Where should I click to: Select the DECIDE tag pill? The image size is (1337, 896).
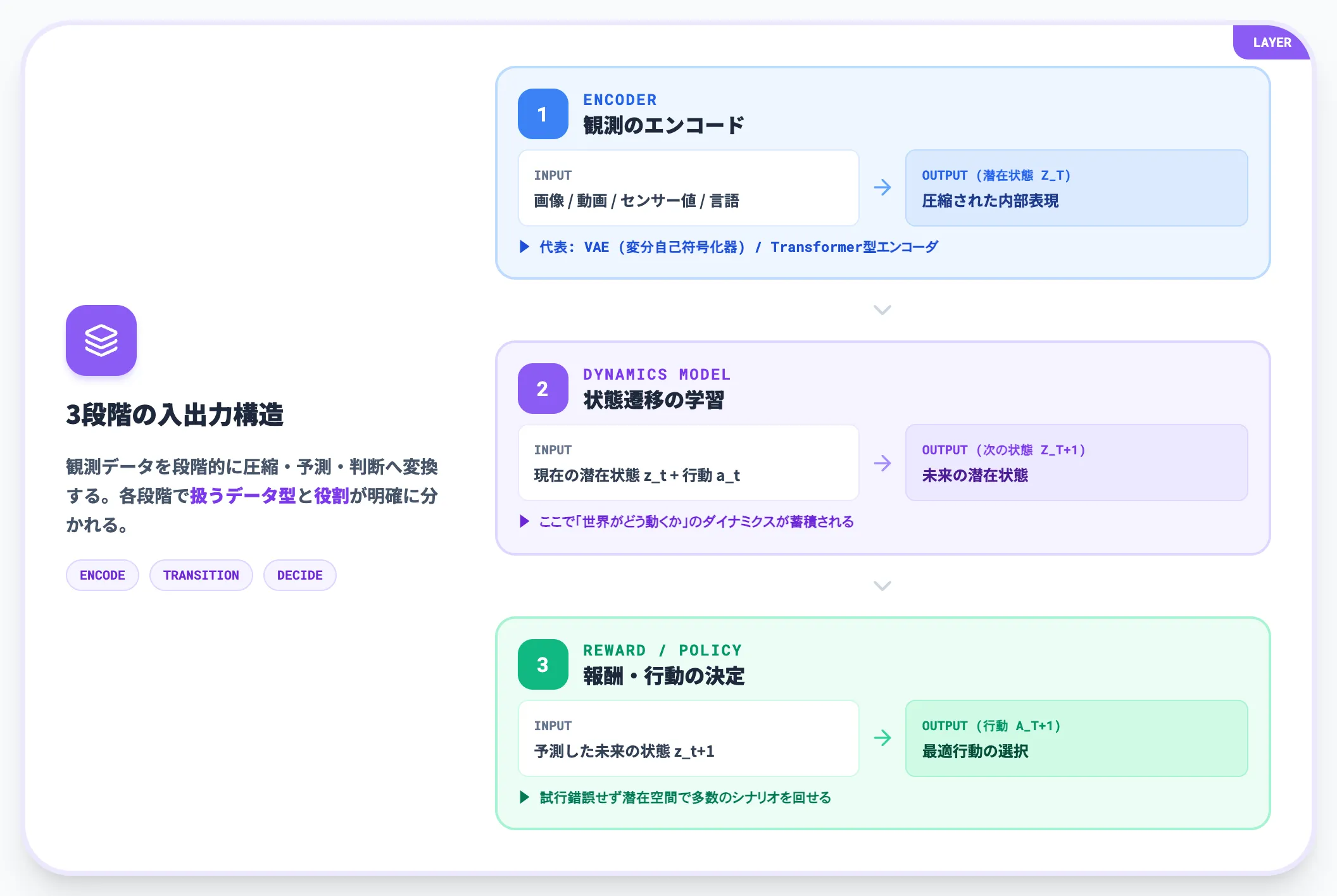[x=300, y=575]
